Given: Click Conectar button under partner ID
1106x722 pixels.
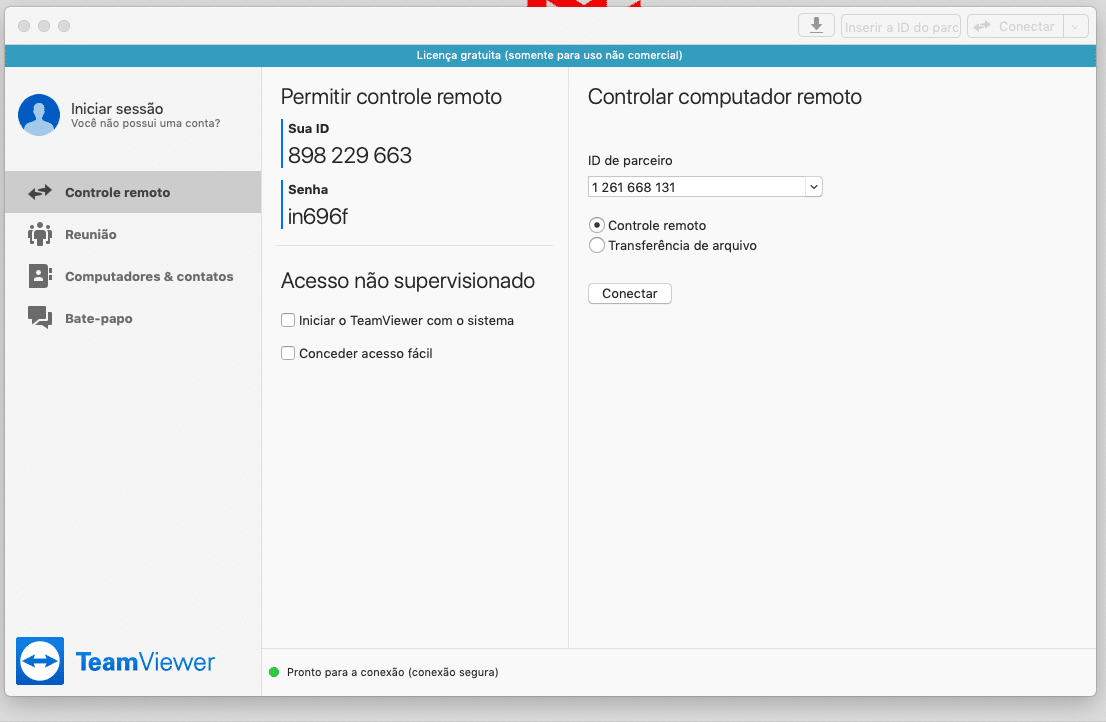Looking at the screenshot, I should pos(630,293).
